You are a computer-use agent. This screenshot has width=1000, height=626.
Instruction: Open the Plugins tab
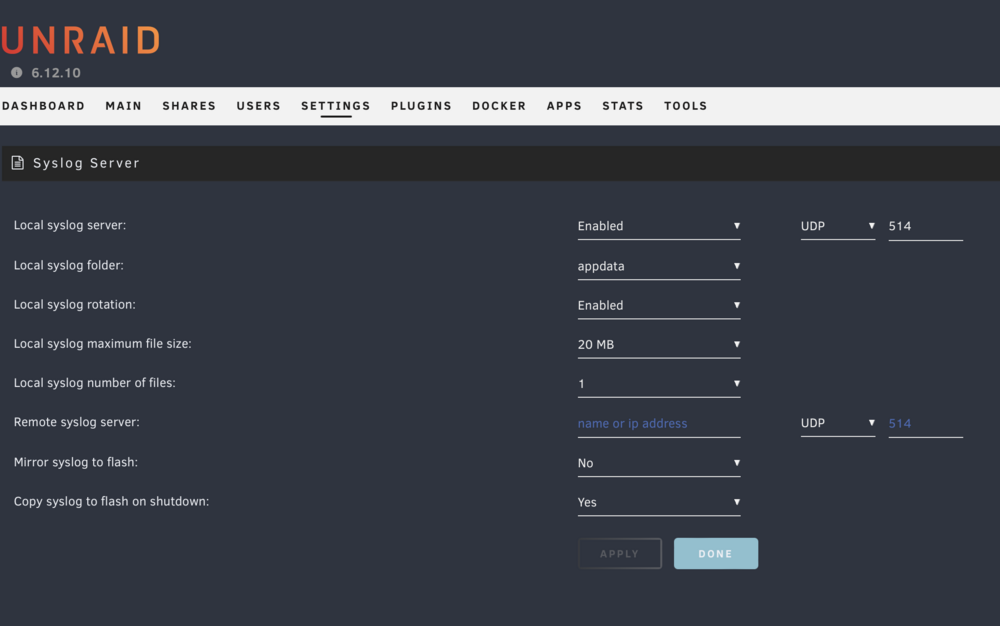pyautogui.click(x=421, y=106)
